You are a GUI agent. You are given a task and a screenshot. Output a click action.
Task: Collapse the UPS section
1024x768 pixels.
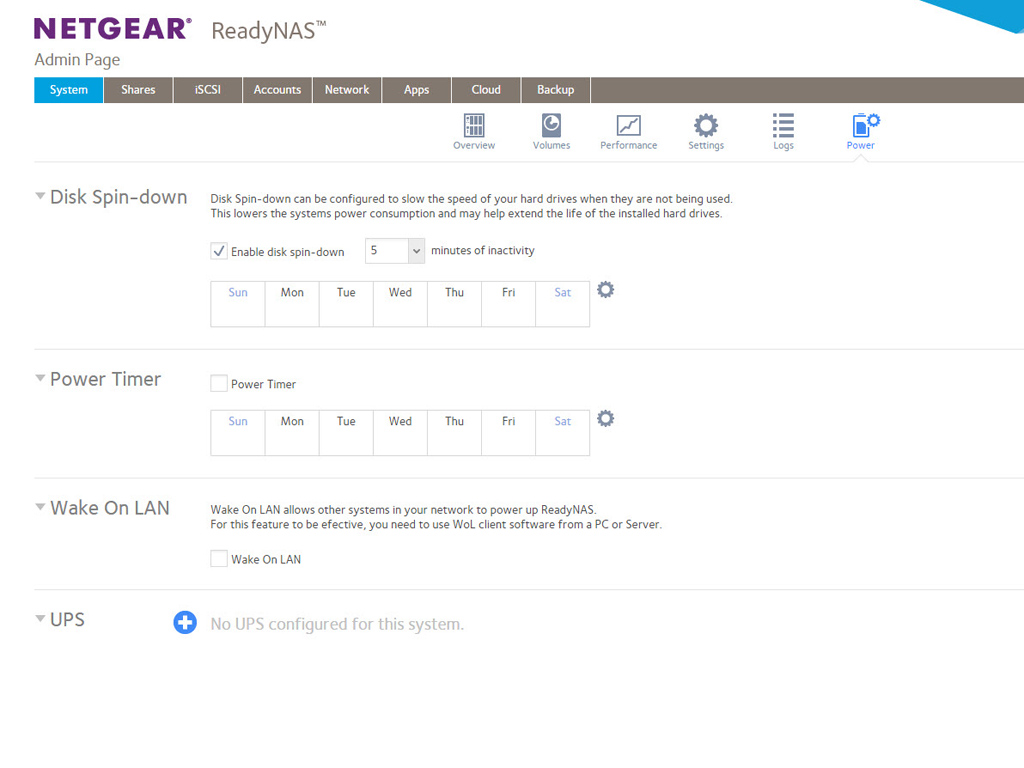coord(40,618)
